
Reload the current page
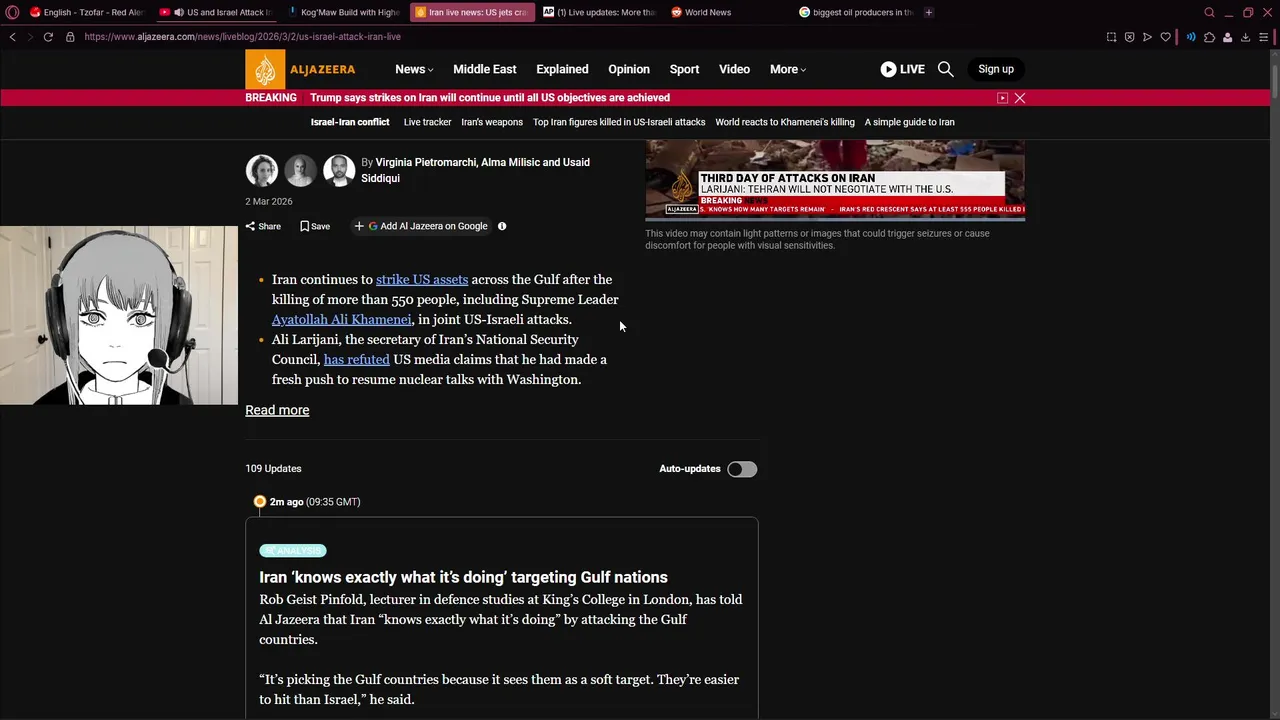(48, 37)
